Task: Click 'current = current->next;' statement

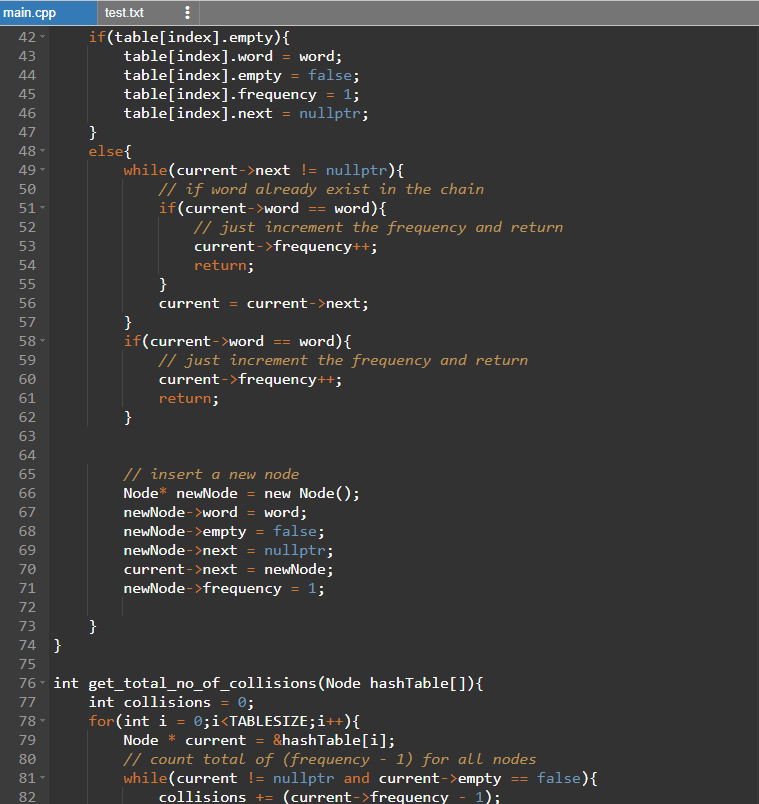Action: tap(263, 303)
